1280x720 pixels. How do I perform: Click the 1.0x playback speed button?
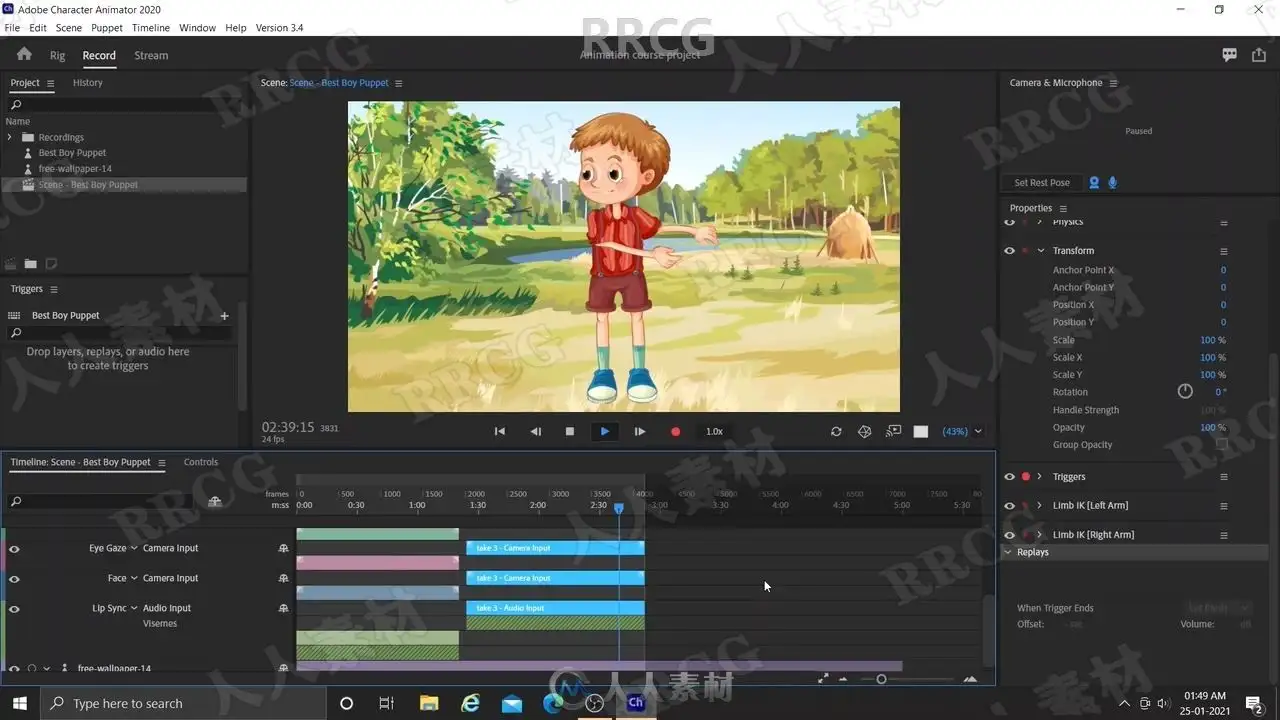(714, 431)
